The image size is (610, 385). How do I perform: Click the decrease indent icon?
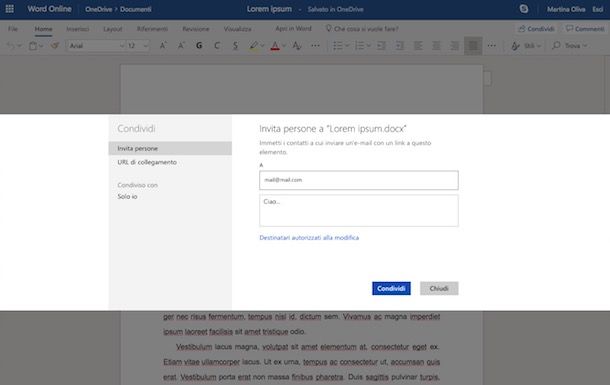tap(381, 46)
